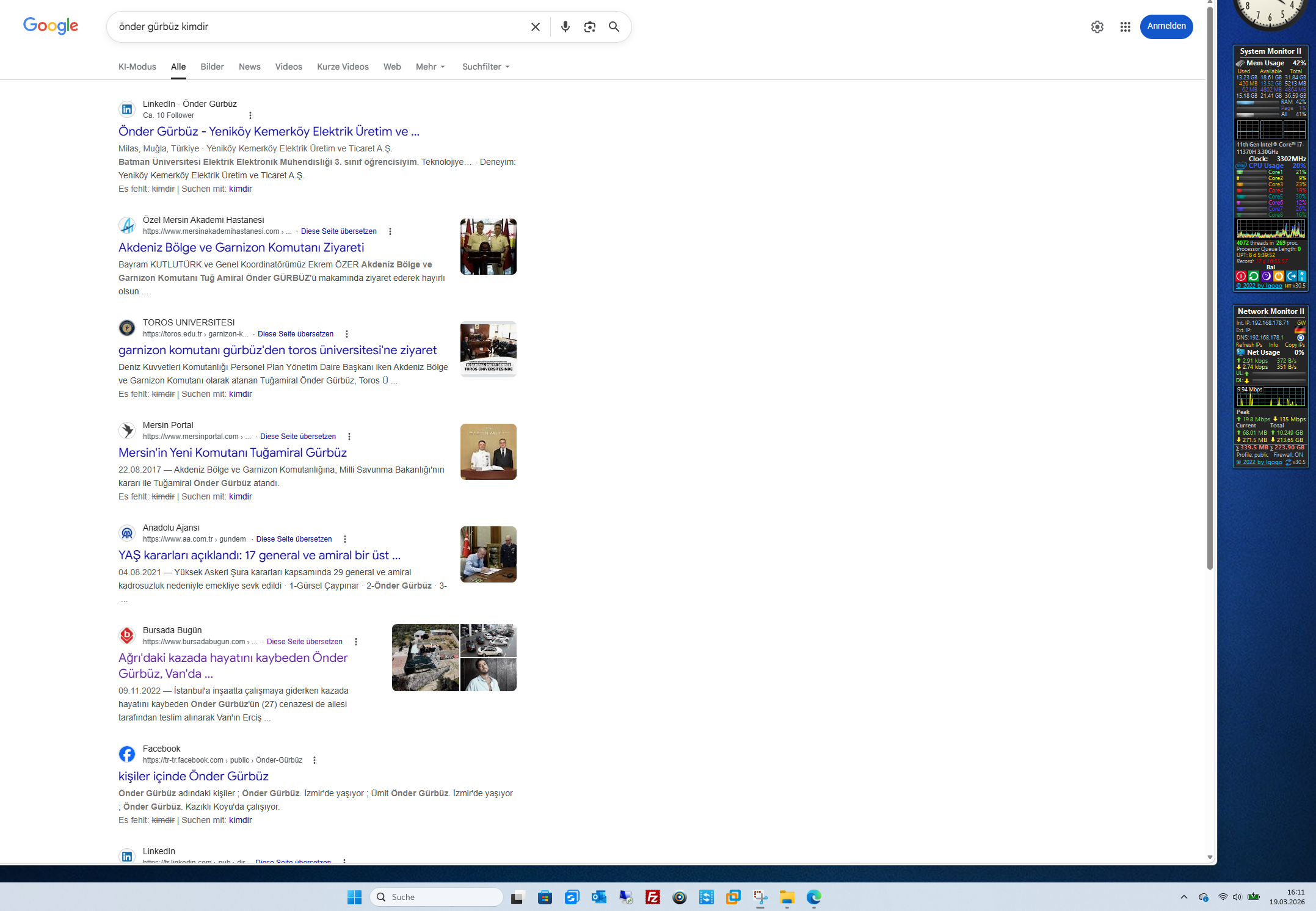
Task: Translate the TOROS UNIVERSITESI result page
Action: [x=296, y=334]
